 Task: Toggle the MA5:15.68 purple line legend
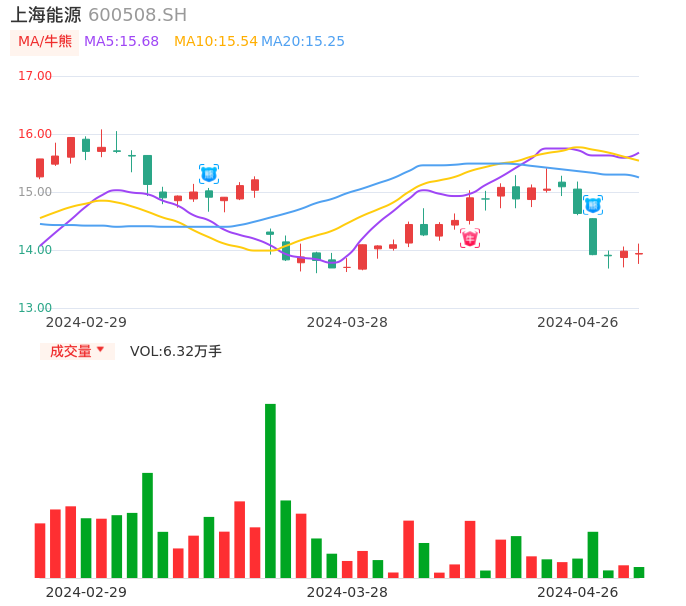[121, 41]
